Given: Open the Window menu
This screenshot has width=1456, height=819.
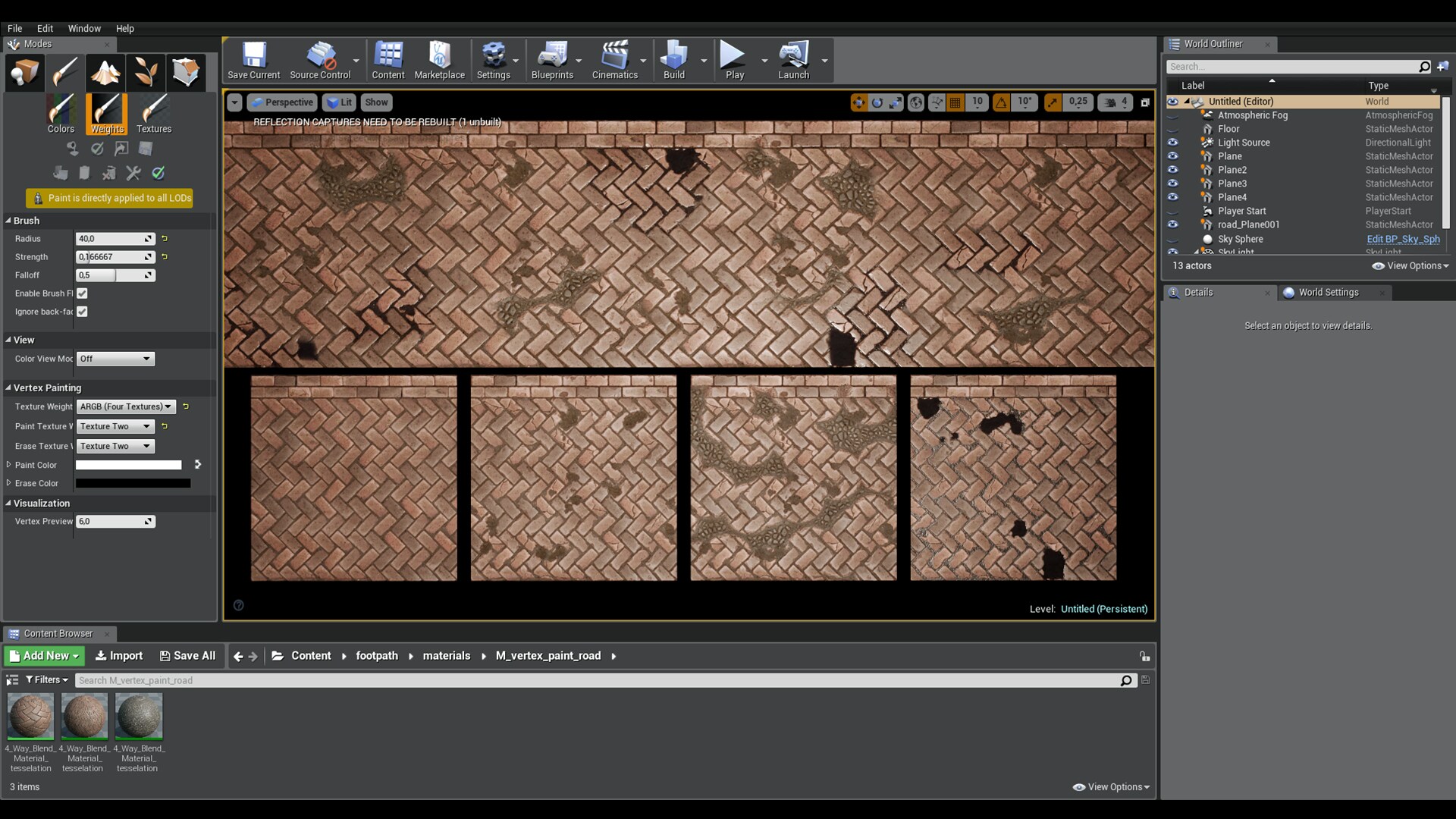Looking at the screenshot, I should point(84,28).
